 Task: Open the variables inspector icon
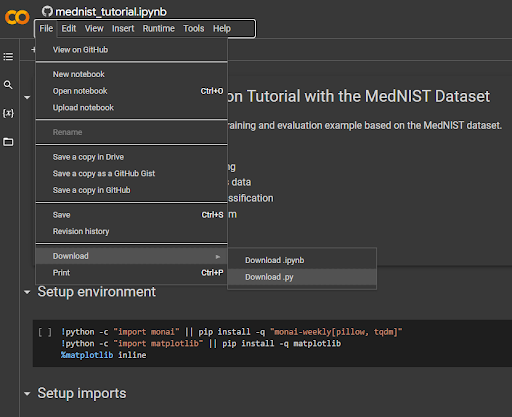8,113
